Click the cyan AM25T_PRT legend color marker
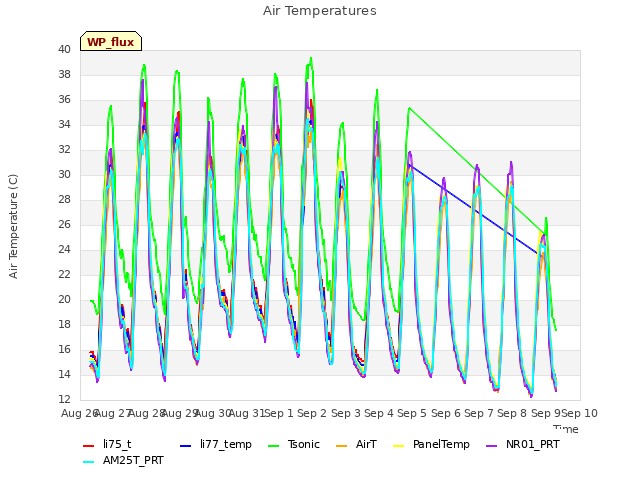Image resolution: width=640 pixels, height=480 pixels. point(89,462)
